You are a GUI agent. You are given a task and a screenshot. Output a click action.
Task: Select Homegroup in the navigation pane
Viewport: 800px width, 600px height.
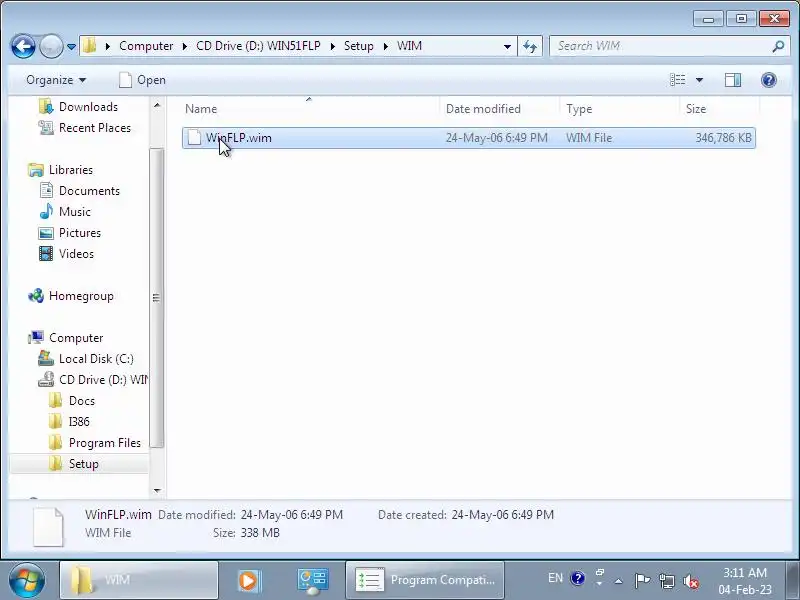click(71, 296)
